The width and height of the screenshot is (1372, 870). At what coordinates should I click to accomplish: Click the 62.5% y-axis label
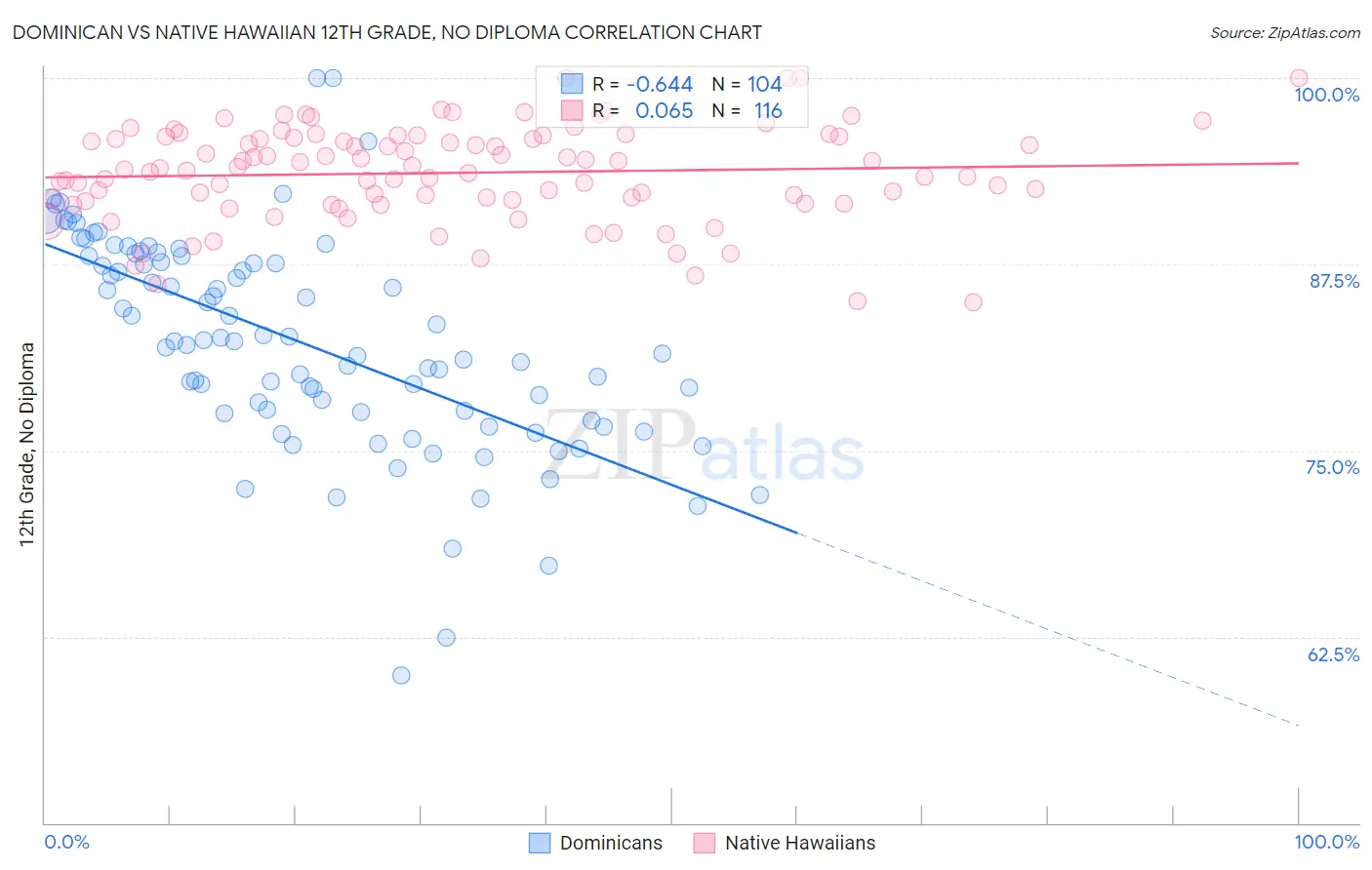(1333, 654)
